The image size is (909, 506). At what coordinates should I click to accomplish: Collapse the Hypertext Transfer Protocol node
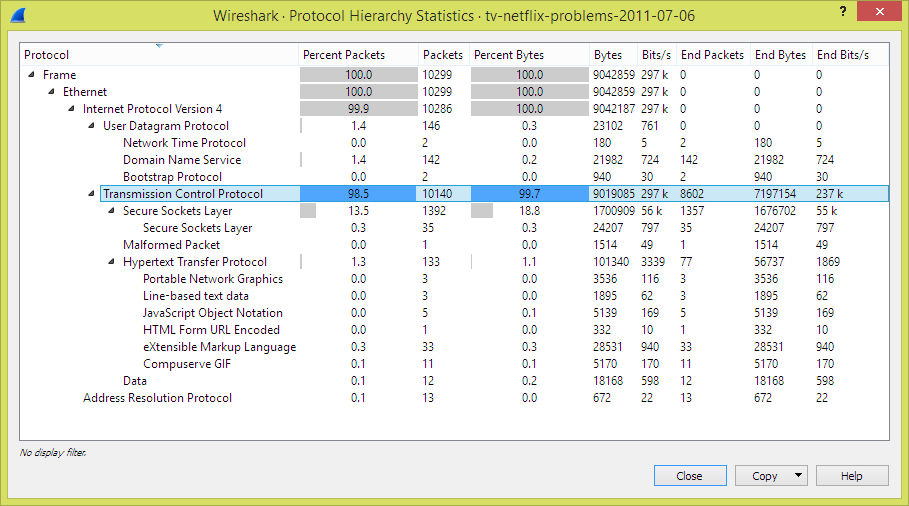[111, 261]
